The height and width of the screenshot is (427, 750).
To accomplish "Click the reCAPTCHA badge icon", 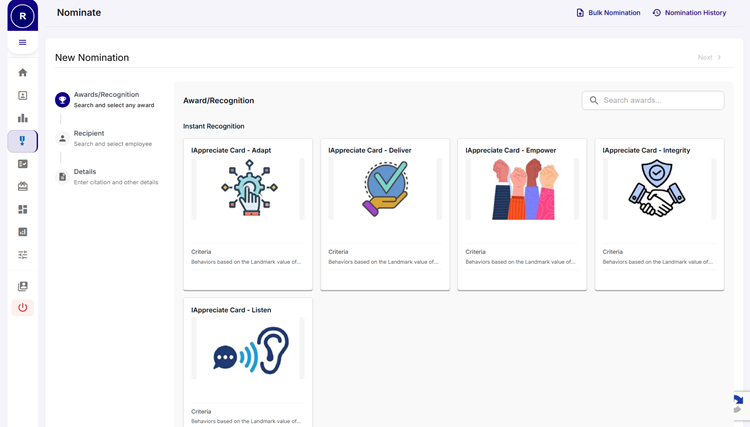I will [x=740, y=405].
